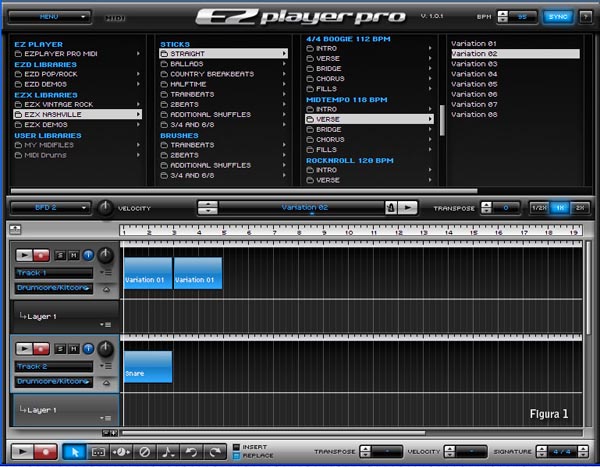
Task: Click the browser Velocity knob
Action: (x=105, y=208)
